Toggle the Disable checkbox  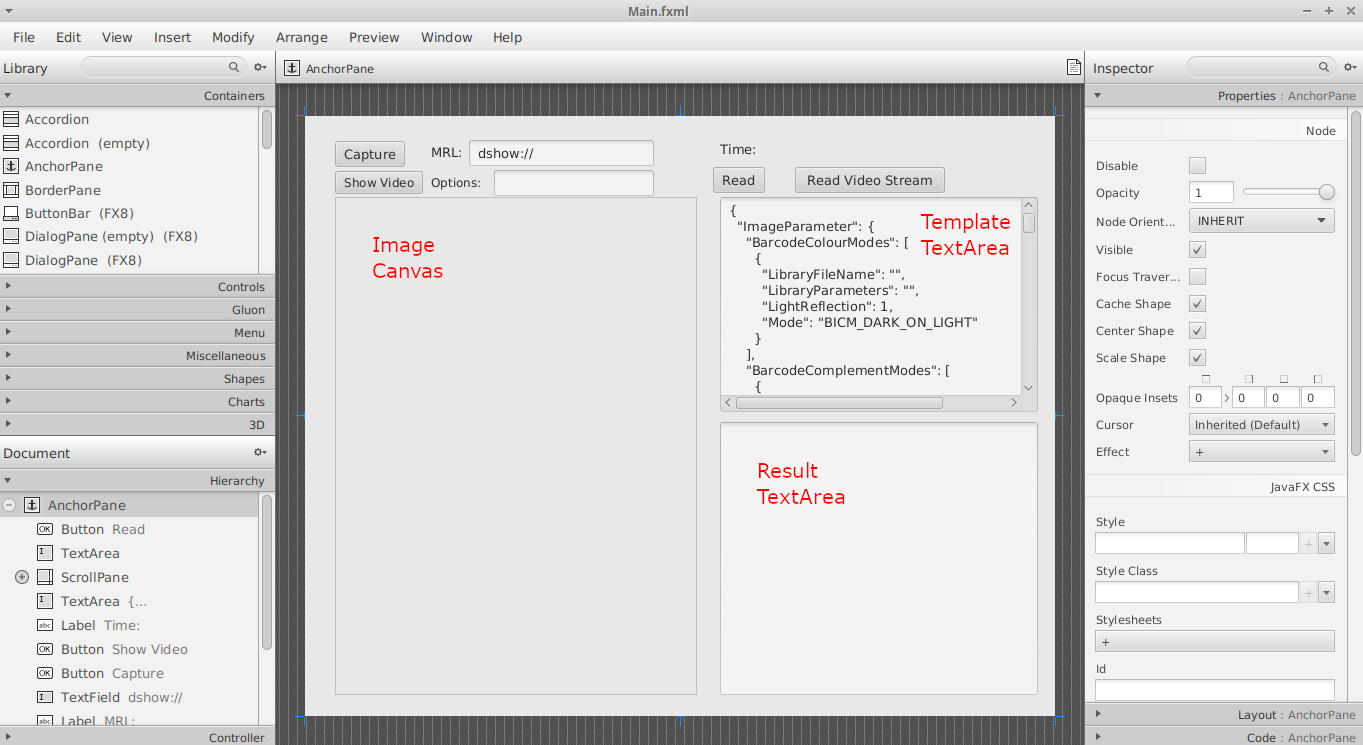[1197, 166]
